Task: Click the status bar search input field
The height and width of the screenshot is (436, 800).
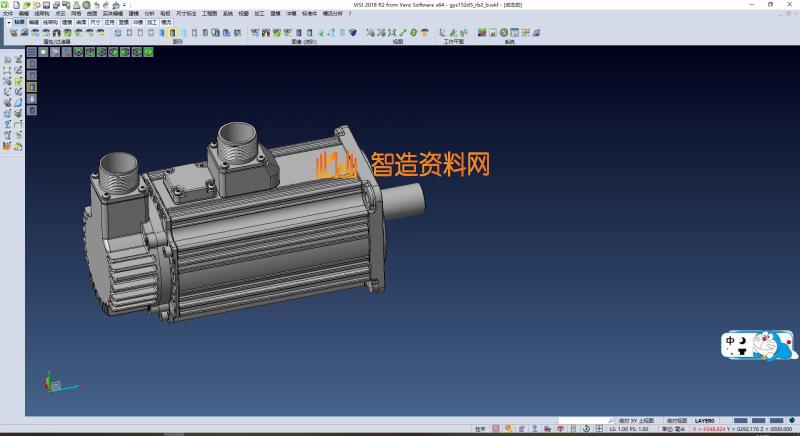Action: (583, 421)
